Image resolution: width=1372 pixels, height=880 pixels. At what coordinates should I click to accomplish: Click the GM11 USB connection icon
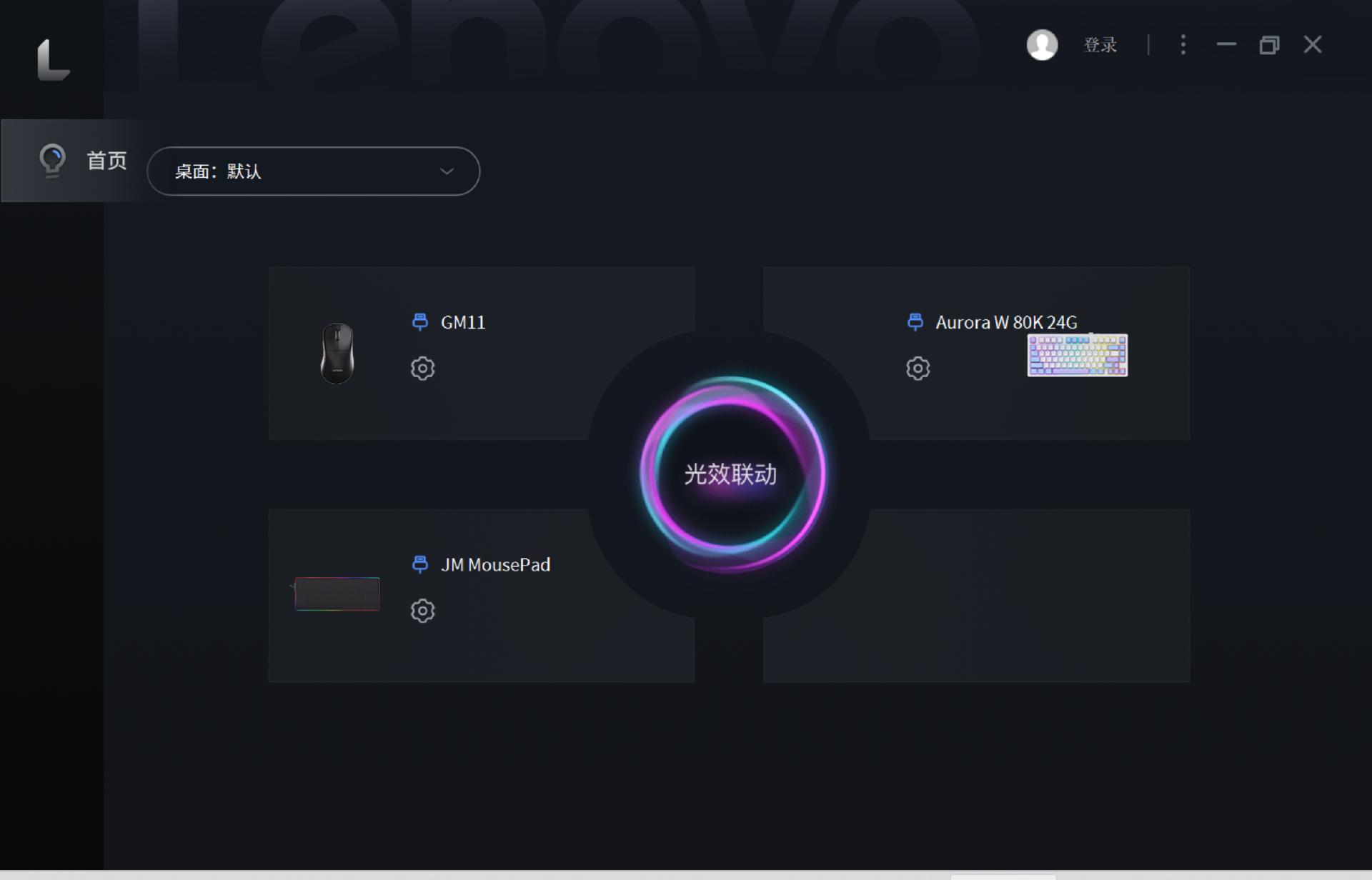(x=420, y=322)
